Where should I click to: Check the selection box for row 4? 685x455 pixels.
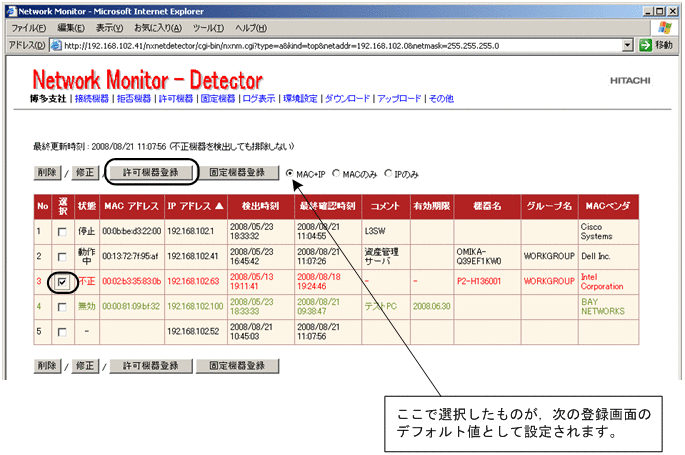[62, 307]
